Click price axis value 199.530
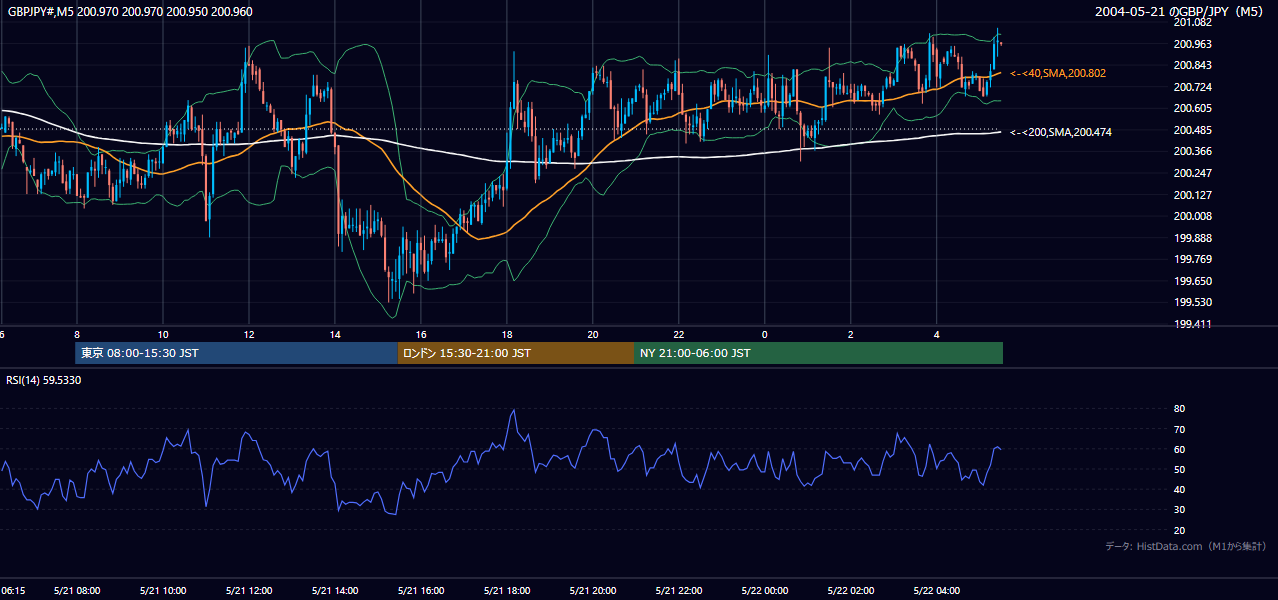The image size is (1278, 600). coord(1193,302)
